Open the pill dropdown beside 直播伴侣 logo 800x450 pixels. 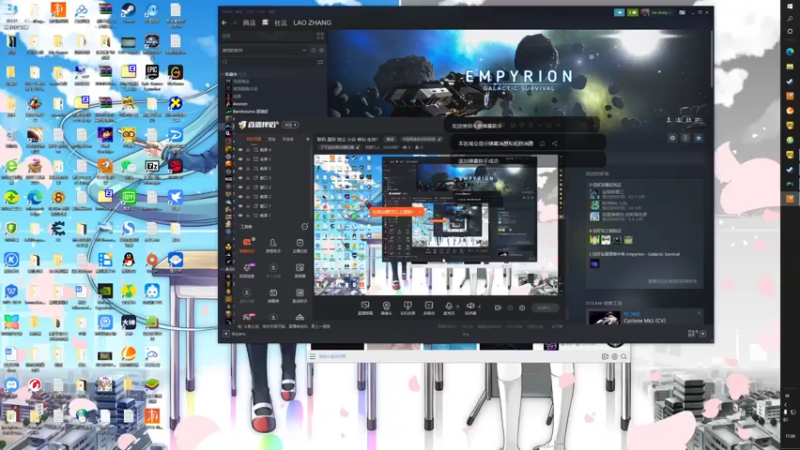coord(290,125)
